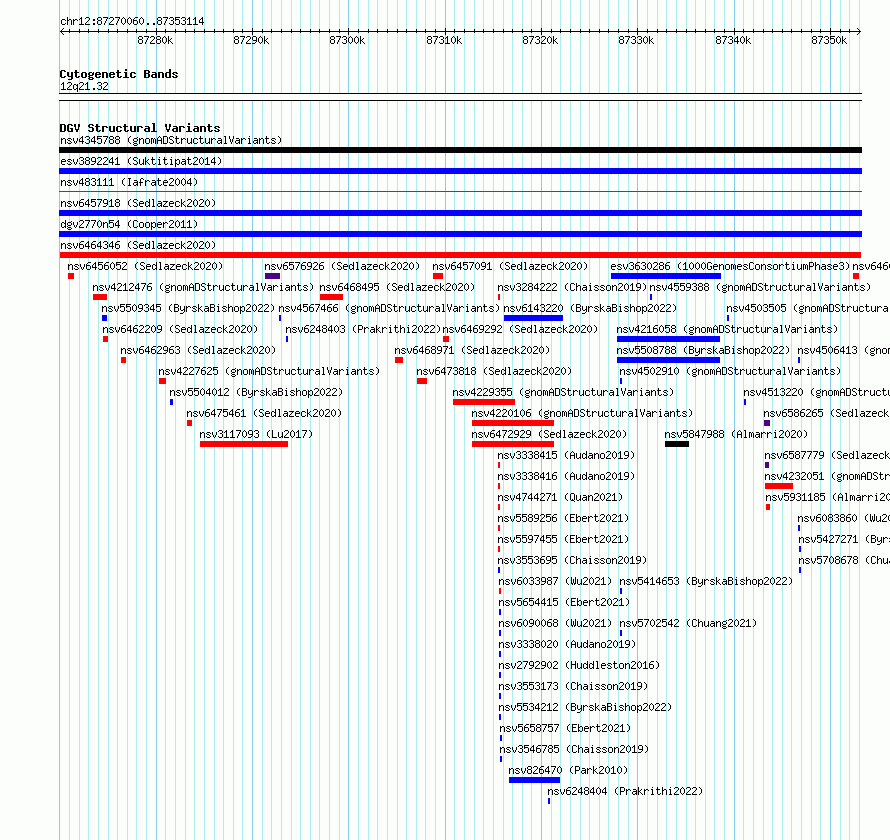Viewport: 890px width, 840px height.
Task: Click the blue nsv6143220 variant bar
Action: pyautogui.click(x=534, y=318)
